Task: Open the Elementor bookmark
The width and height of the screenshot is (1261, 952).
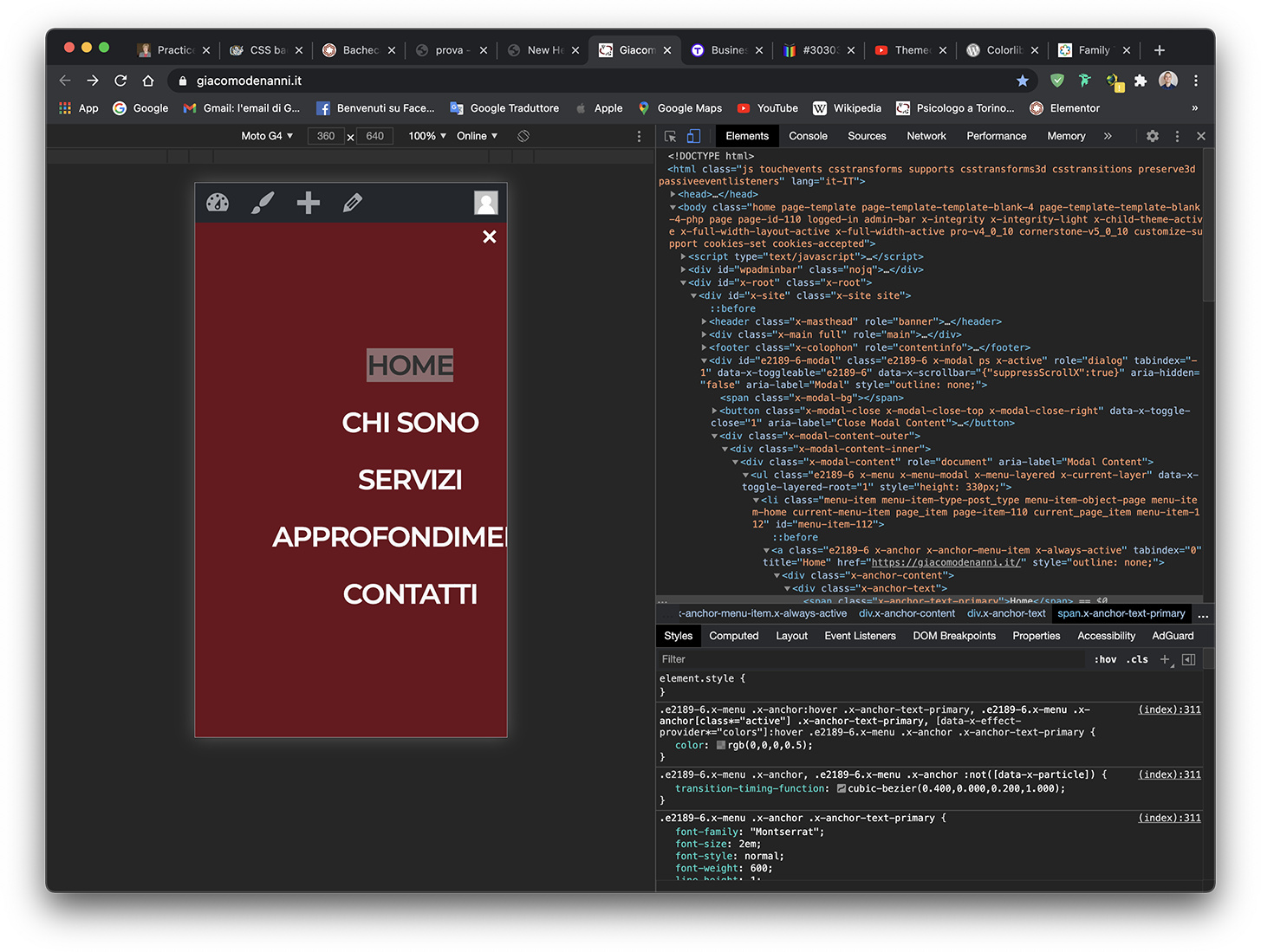Action: (1064, 108)
